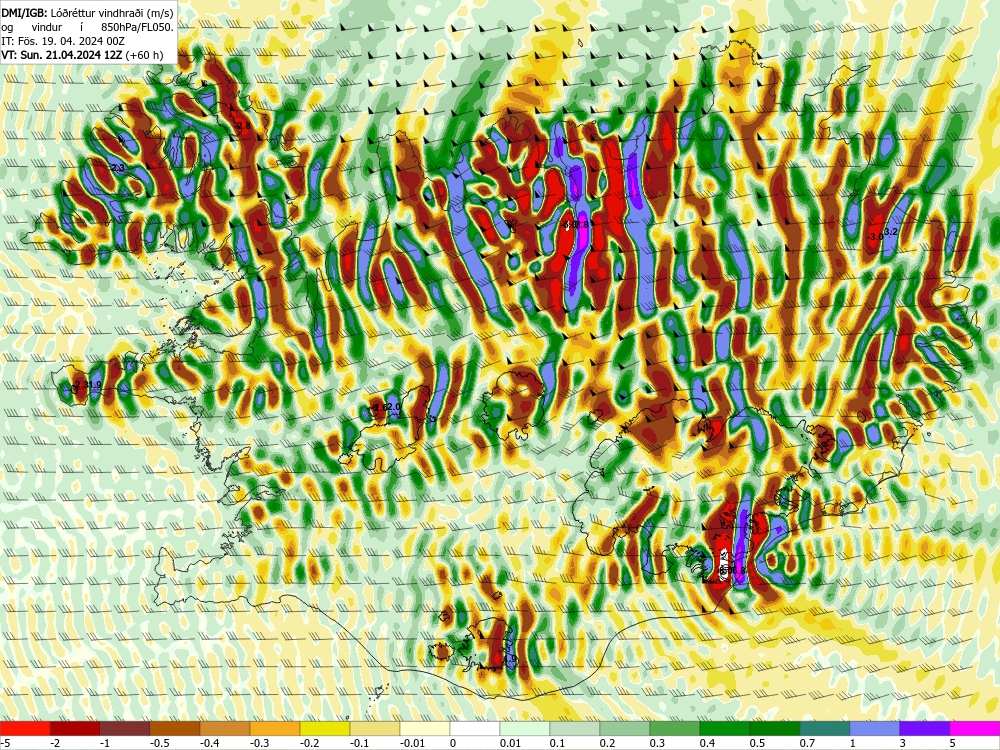Click the header line 'DMI/IGB: Lóðréttur vindhraði (m/s)'

pyautogui.click(x=87, y=12)
